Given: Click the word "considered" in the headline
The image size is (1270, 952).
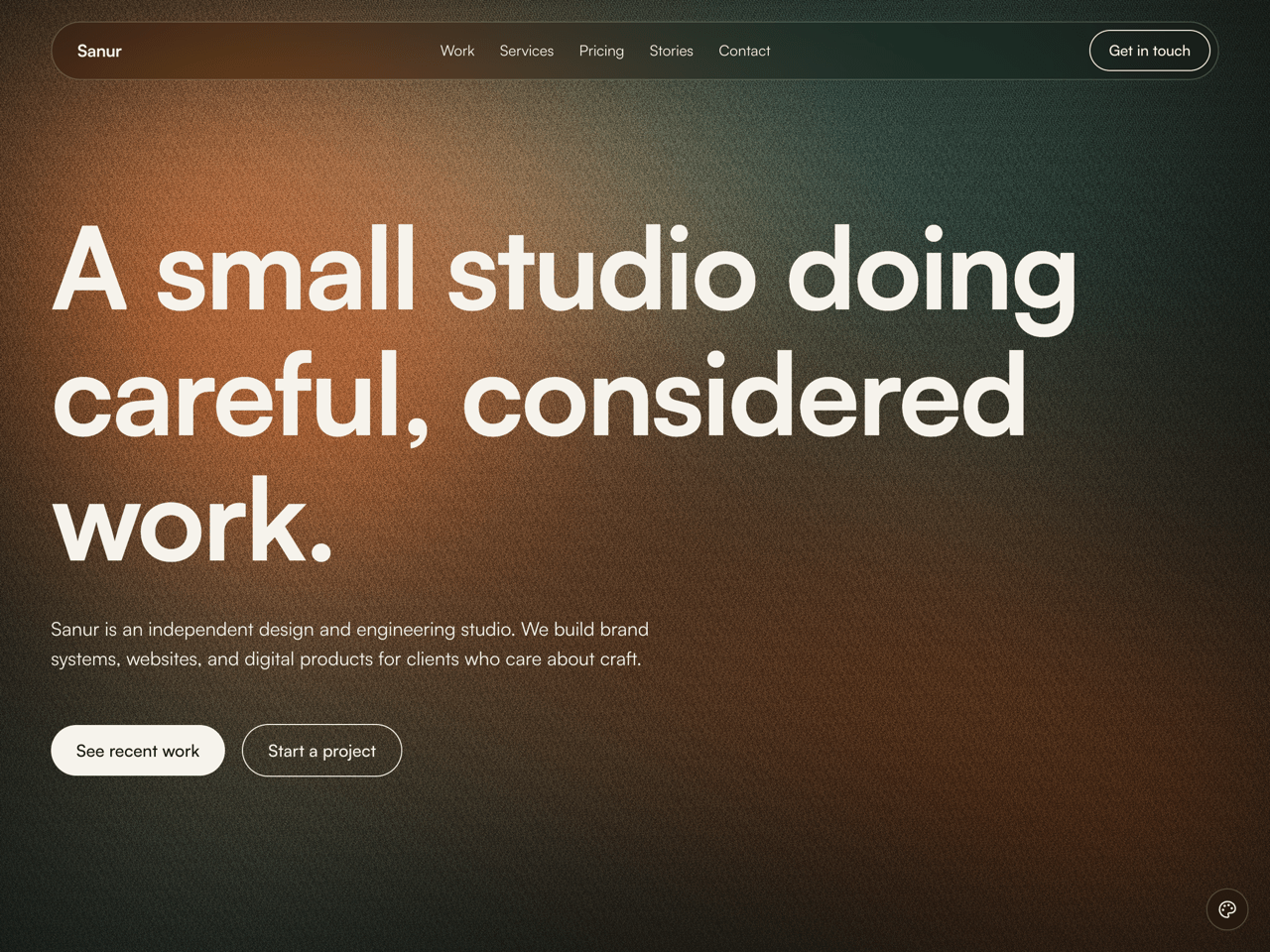Looking at the screenshot, I should tap(744, 397).
